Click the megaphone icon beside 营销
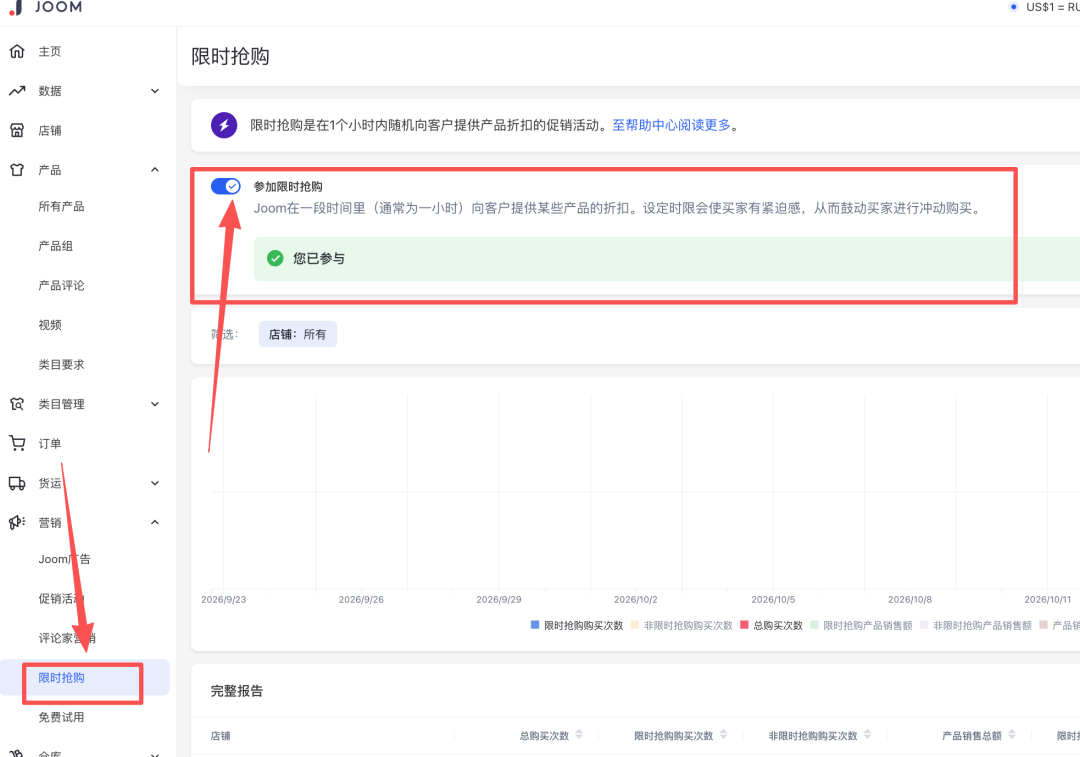 pos(17,522)
